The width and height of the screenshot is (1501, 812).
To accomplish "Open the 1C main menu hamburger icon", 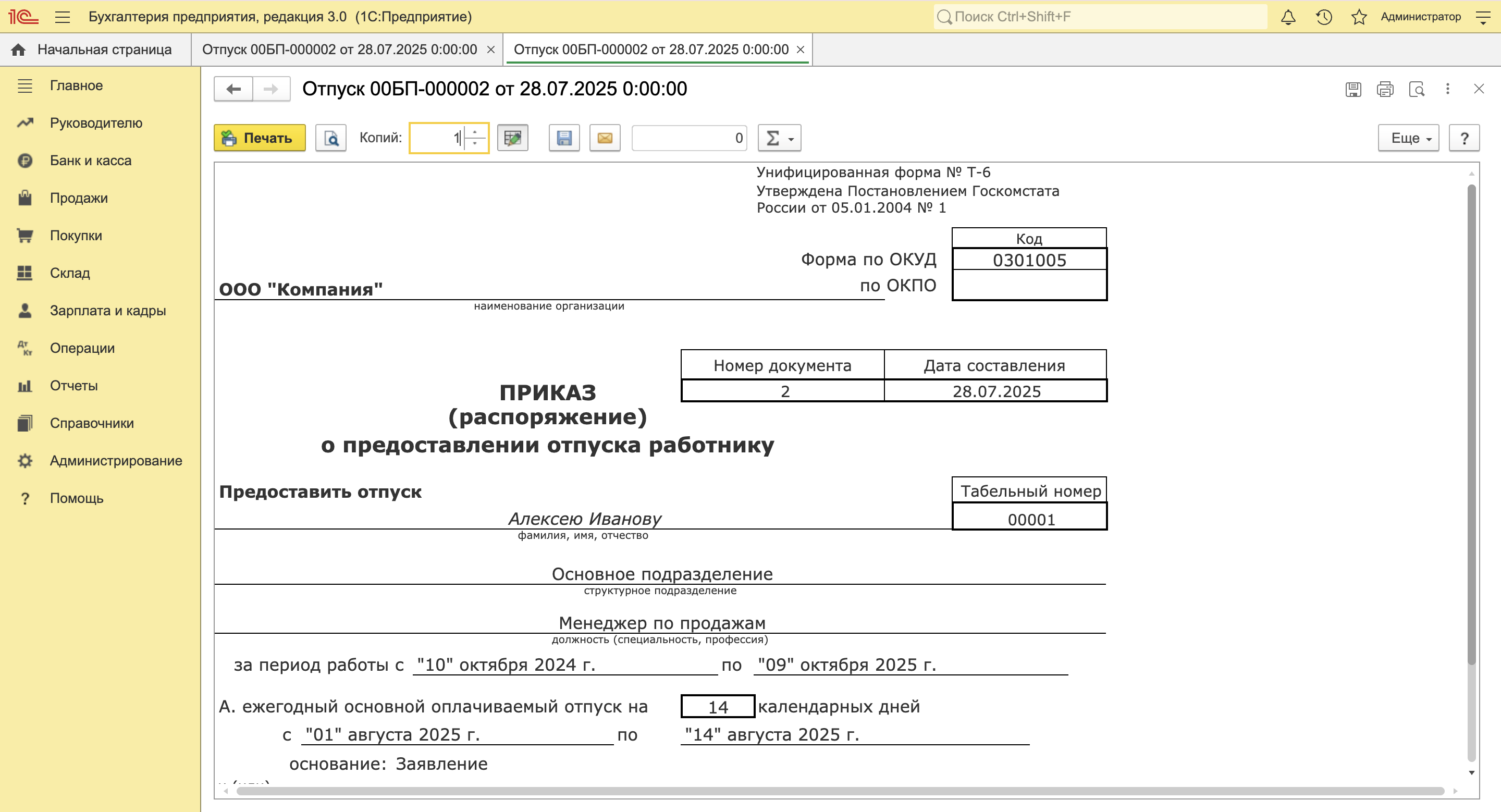I will 63,17.
